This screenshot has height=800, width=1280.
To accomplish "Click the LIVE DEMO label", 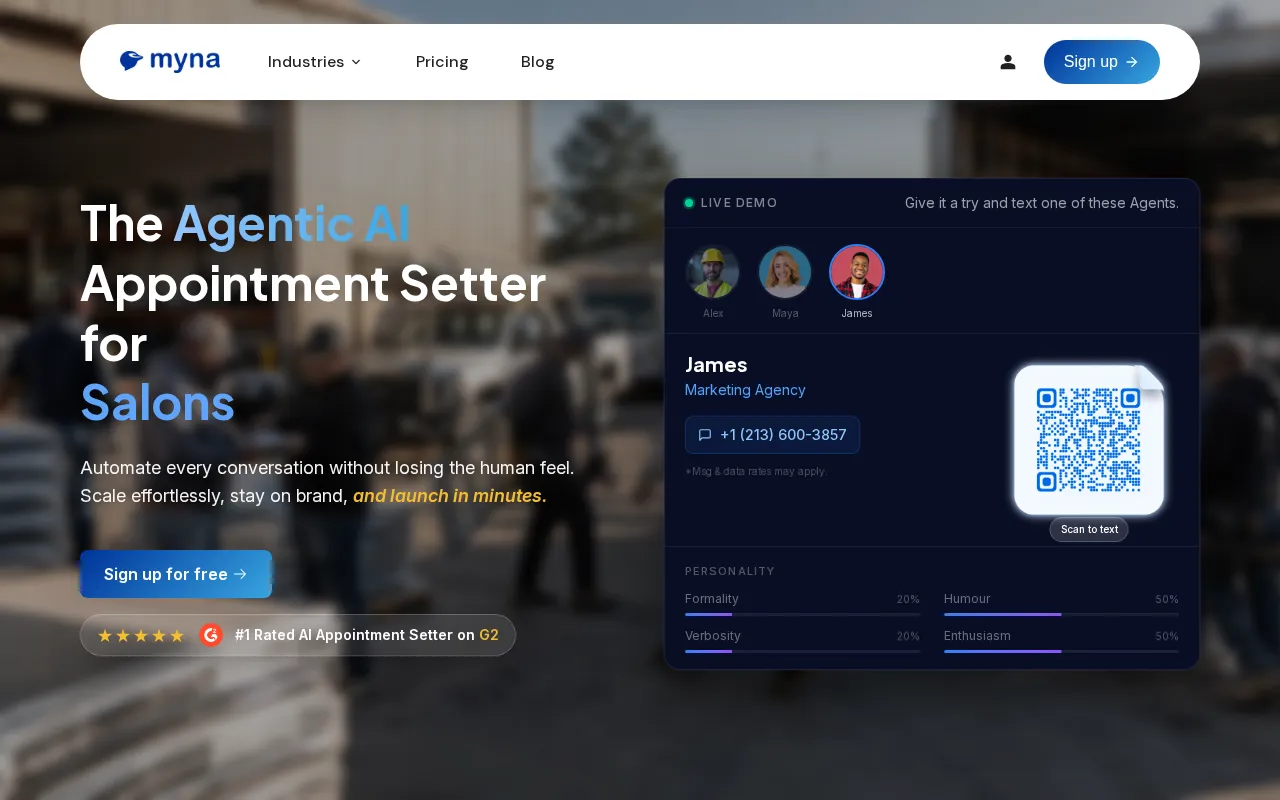I will [739, 203].
